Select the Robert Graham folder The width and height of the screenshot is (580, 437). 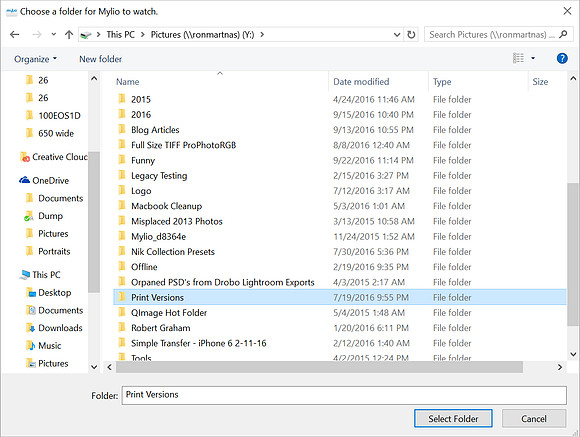[x=161, y=328]
